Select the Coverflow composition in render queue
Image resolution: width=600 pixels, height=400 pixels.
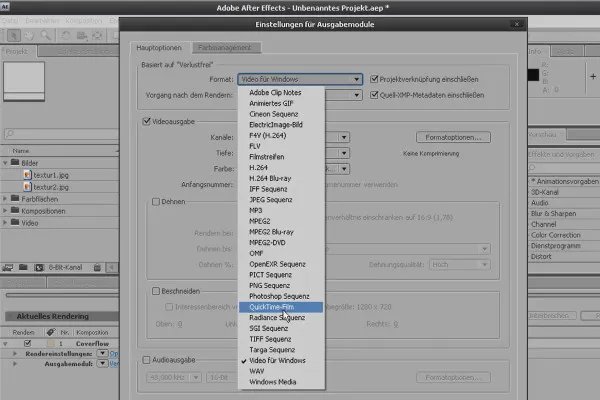click(x=92, y=343)
